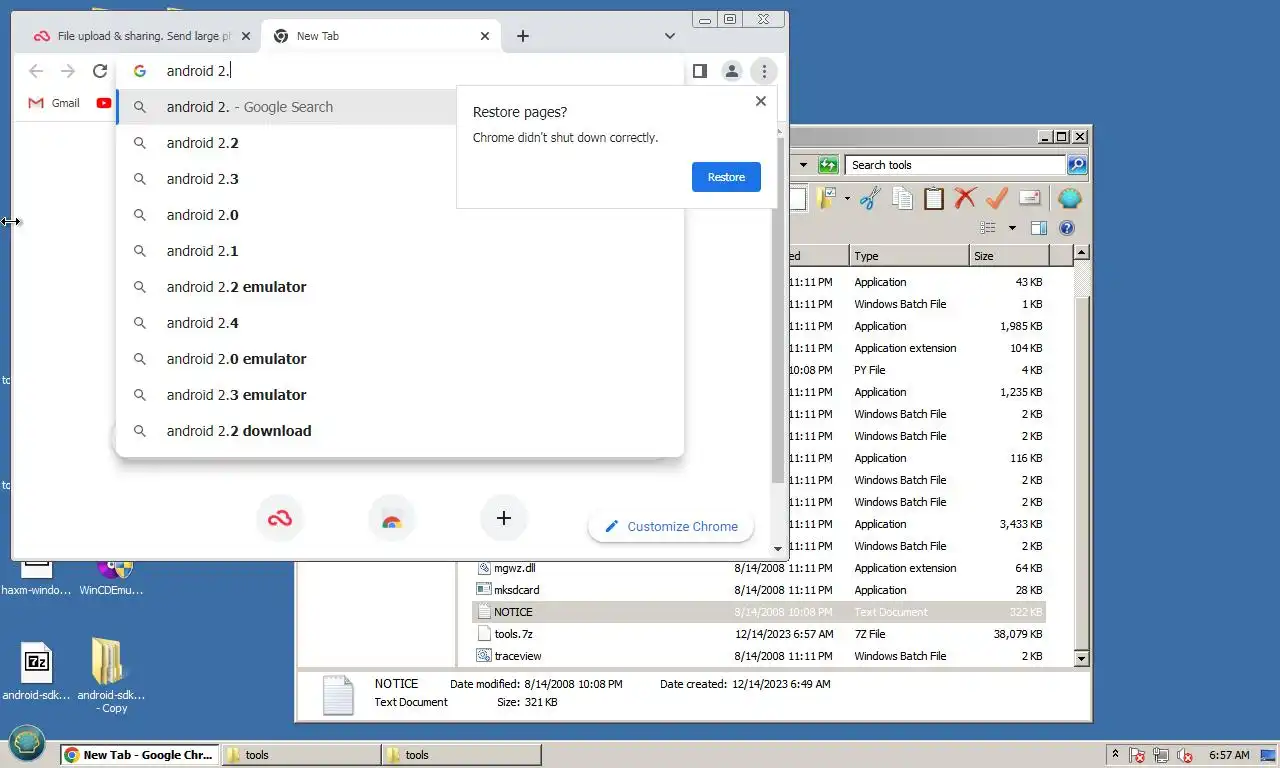Click the blue Help icon in Explorer
The width and height of the screenshot is (1280, 768).
click(1067, 228)
